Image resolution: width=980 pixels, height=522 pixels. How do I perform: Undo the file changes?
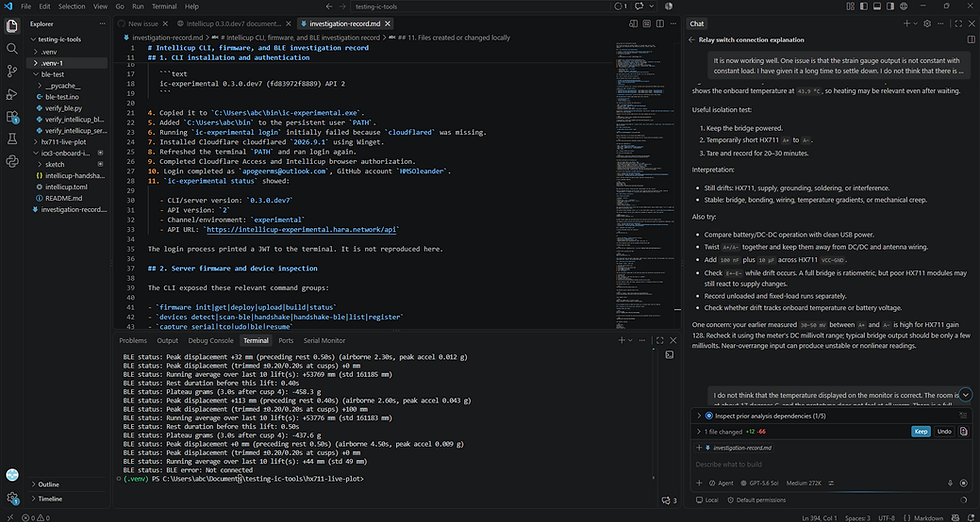click(x=944, y=431)
